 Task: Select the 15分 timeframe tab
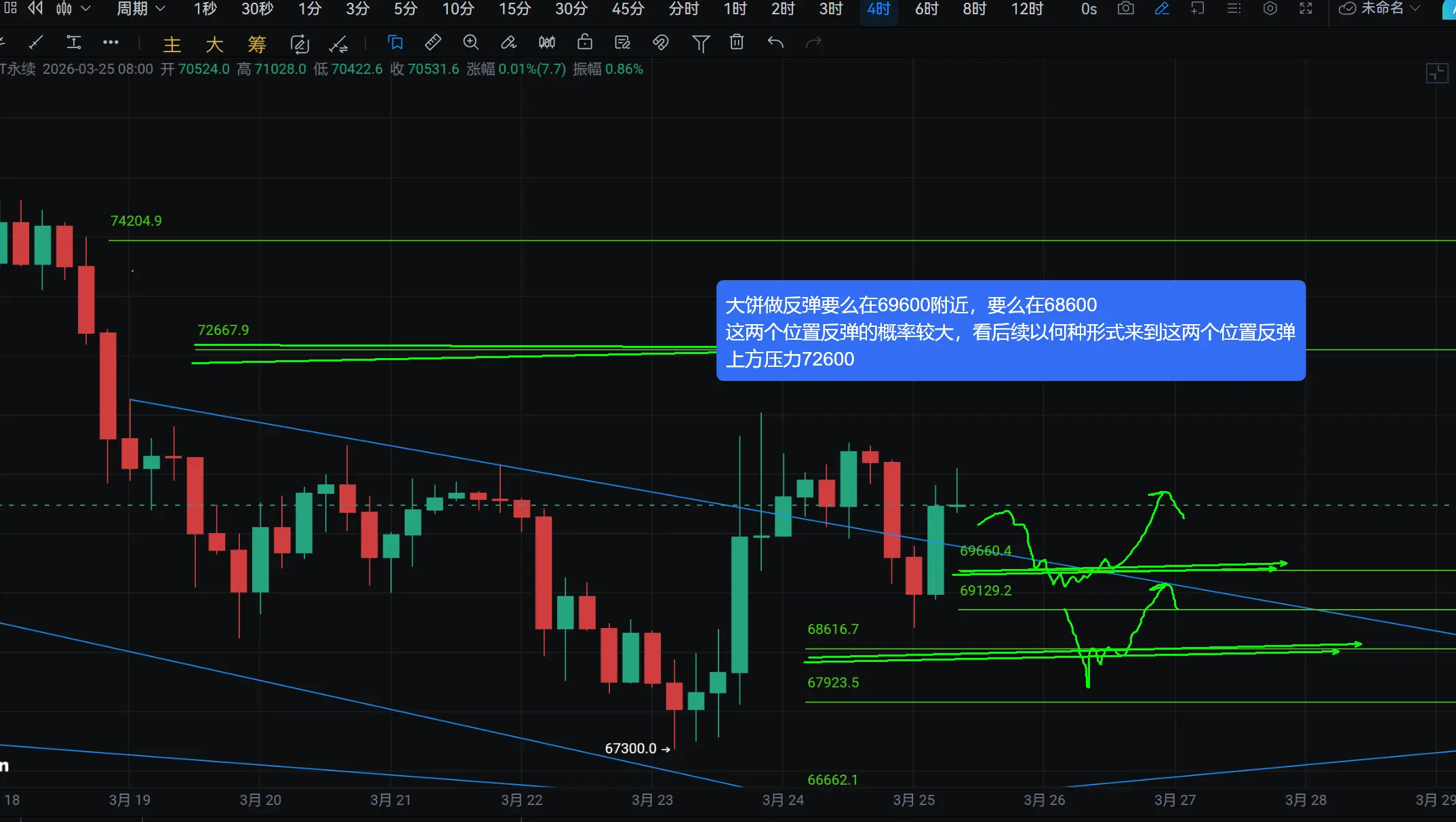(x=514, y=9)
